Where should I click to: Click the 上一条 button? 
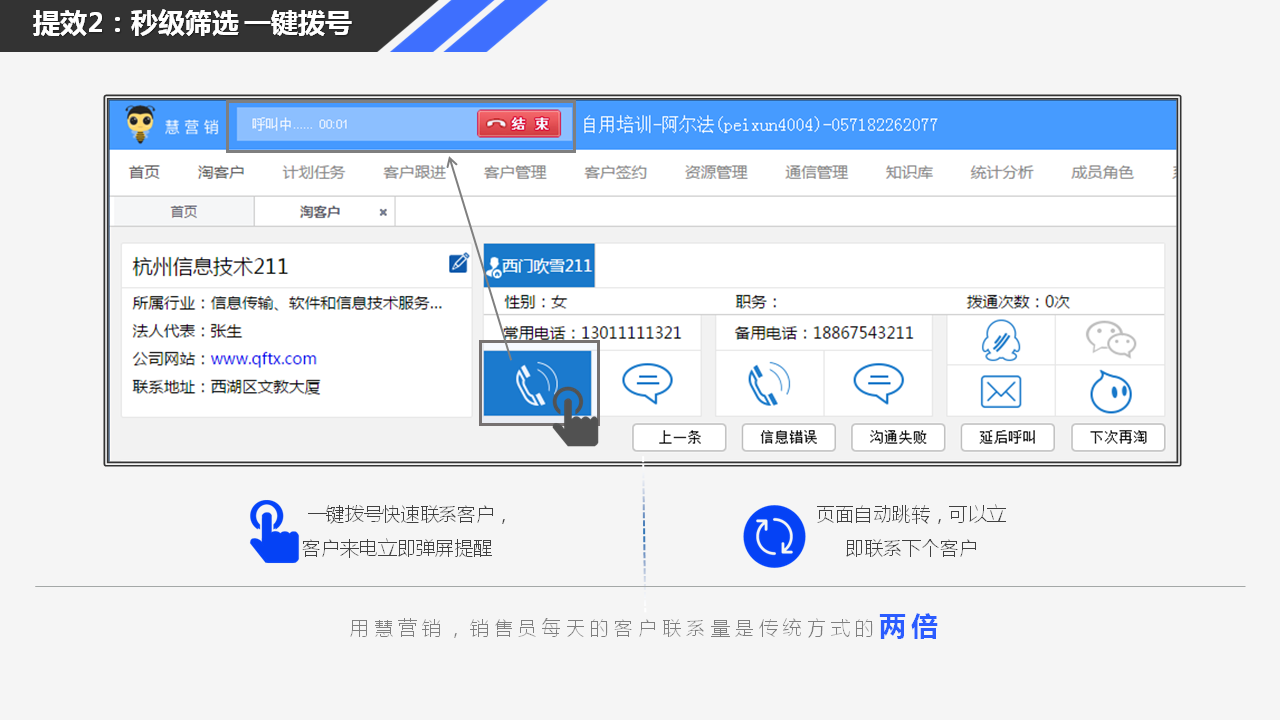click(679, 438)
